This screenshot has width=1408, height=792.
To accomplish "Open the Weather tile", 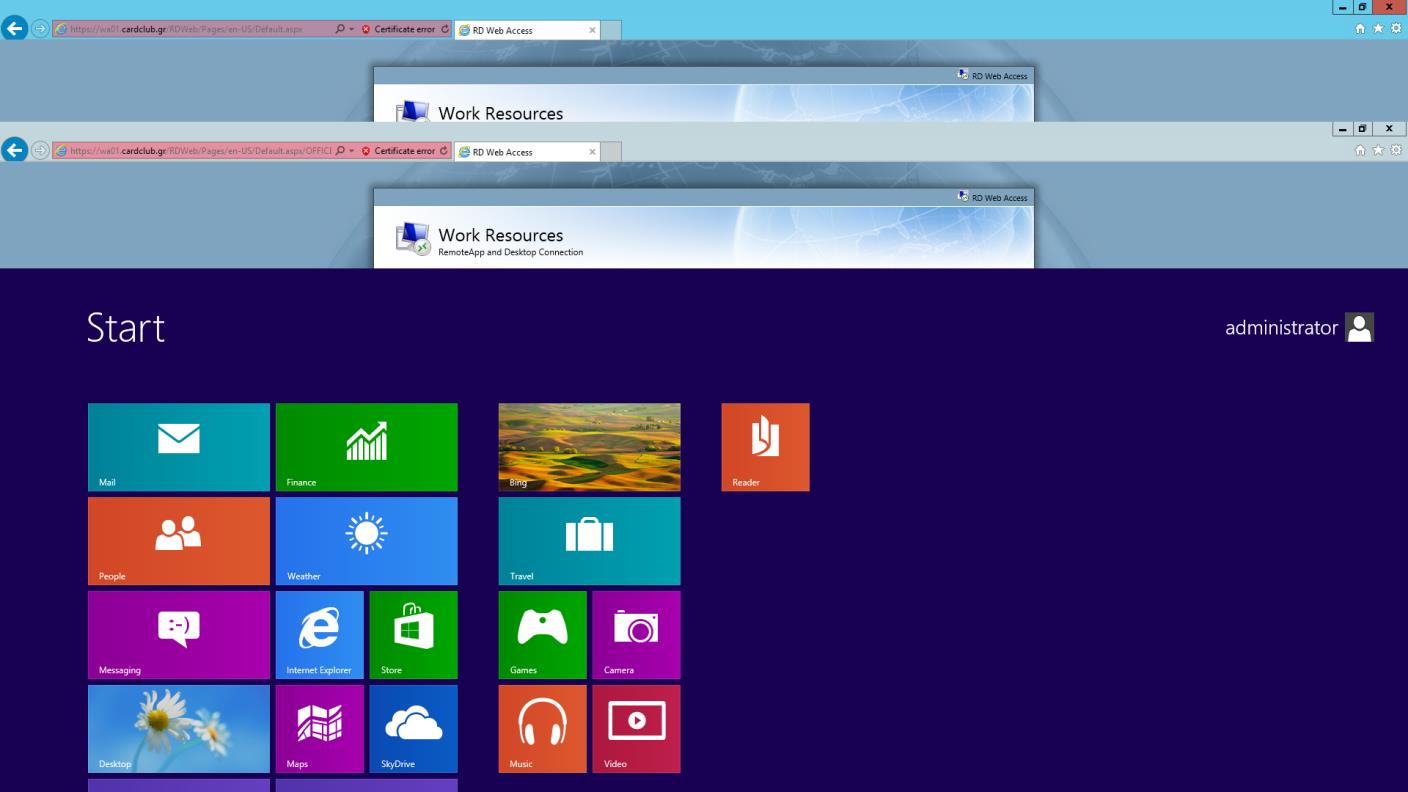I will (366, 541).
